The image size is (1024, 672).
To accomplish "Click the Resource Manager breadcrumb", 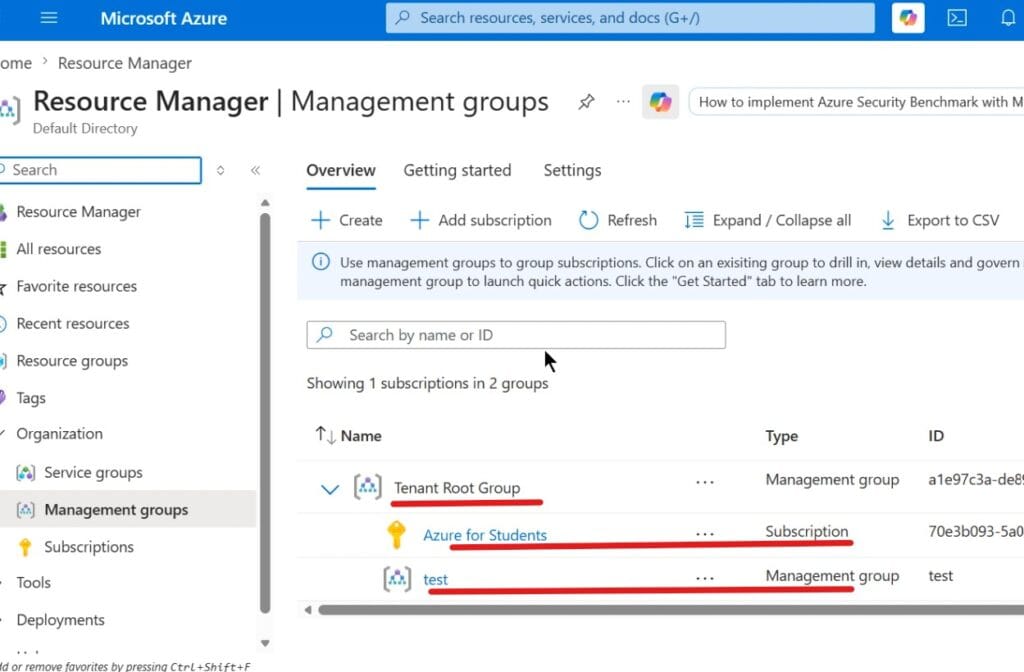I will (125, 63).
